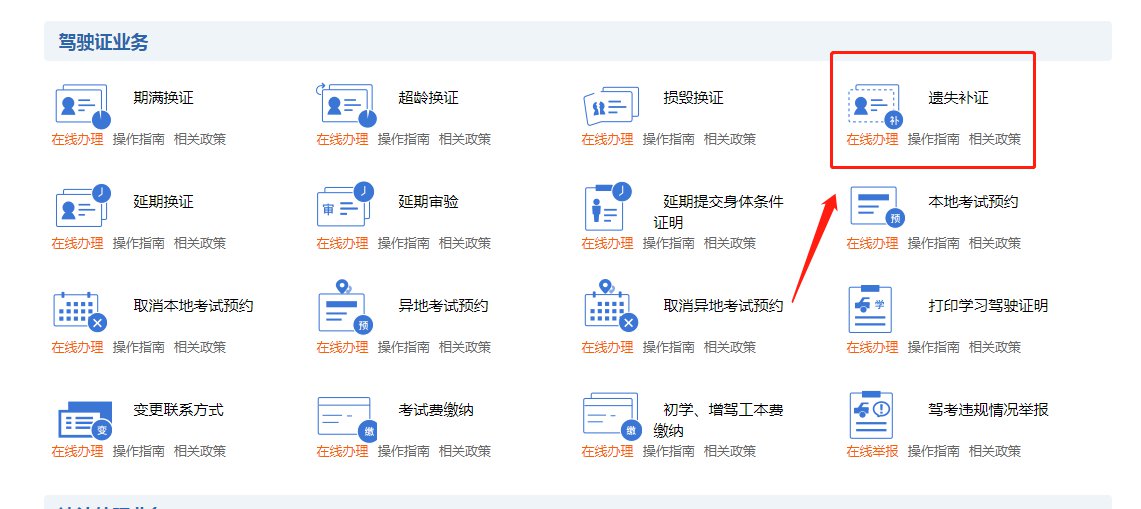This screenshot has width=1141, height=509.
Task: Open 在线办理 under 初学、增驾工本费缴纳
Action: pyautogui.click(x=608, y=451)
